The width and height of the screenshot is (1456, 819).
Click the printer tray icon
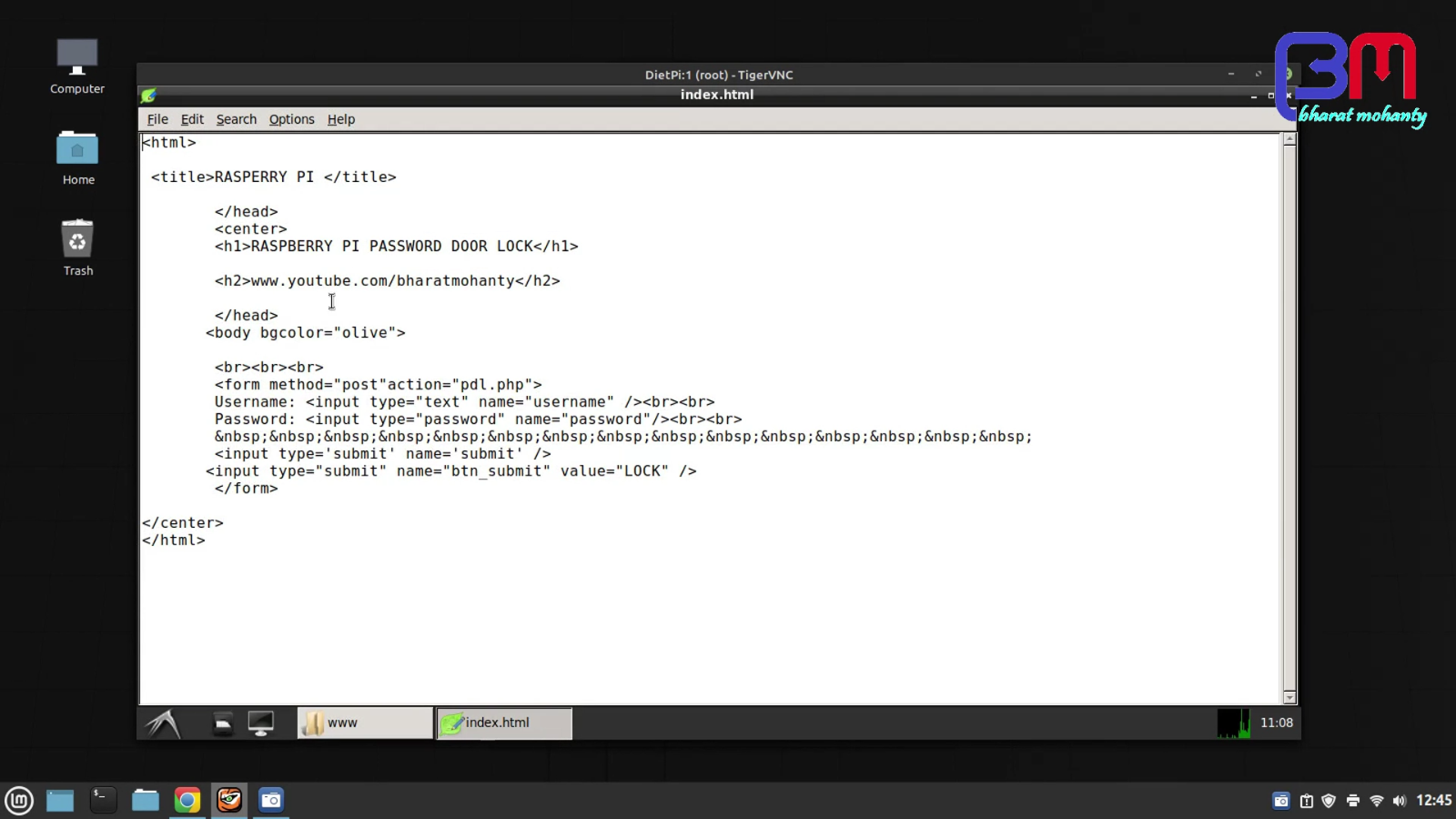pyautogui.click(x=1353, y=801)
